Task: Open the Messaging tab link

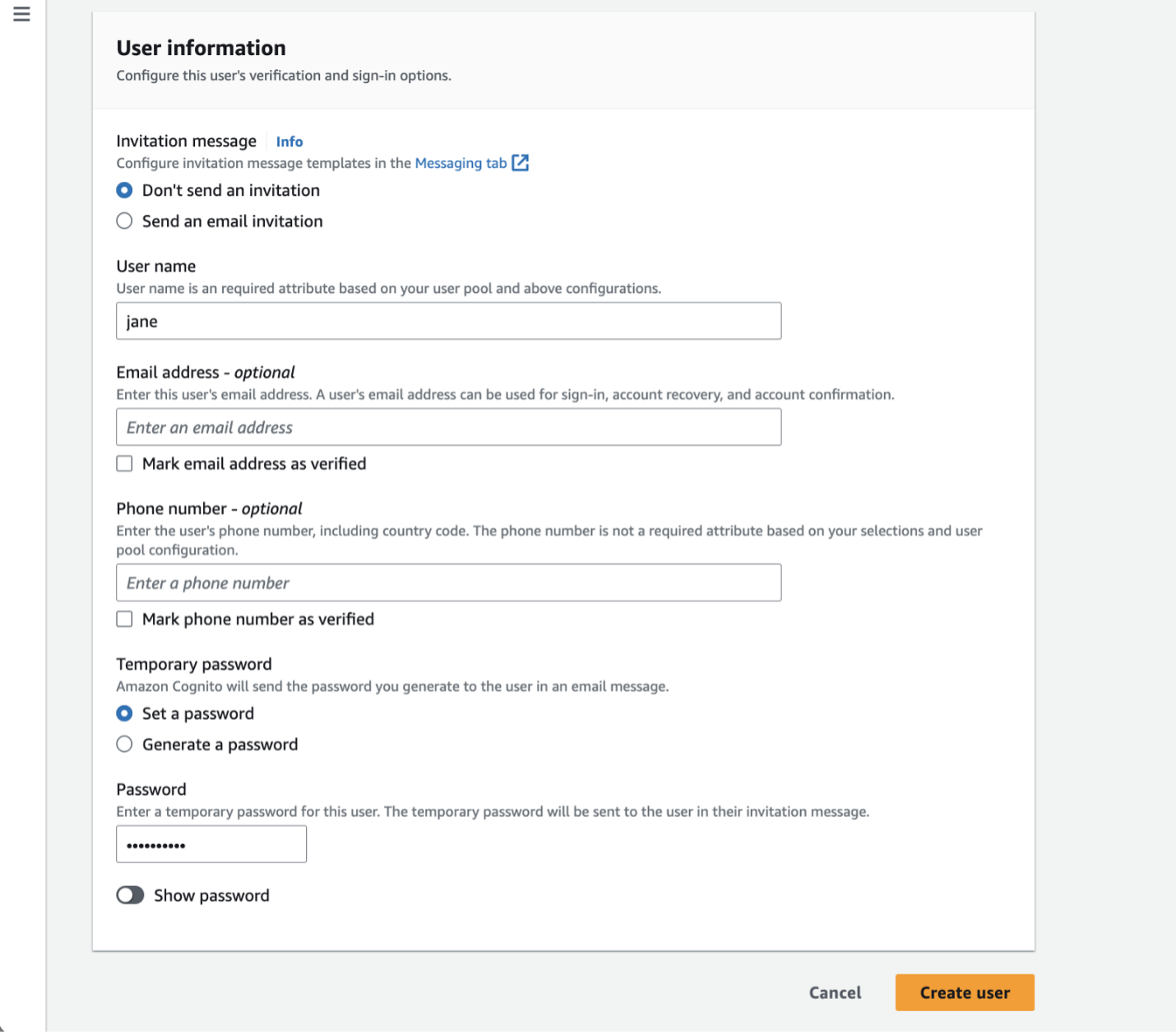Action: coord(461,163)
